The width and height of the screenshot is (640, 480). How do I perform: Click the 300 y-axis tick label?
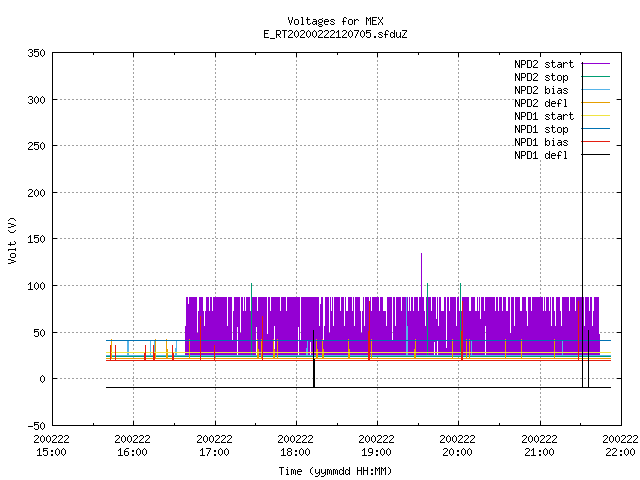coord(36,100)
